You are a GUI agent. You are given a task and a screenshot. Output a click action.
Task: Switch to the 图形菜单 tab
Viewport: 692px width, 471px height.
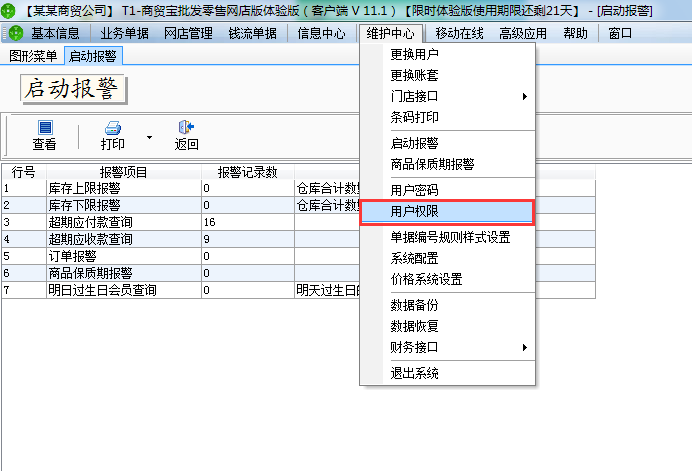click(33, 56)
